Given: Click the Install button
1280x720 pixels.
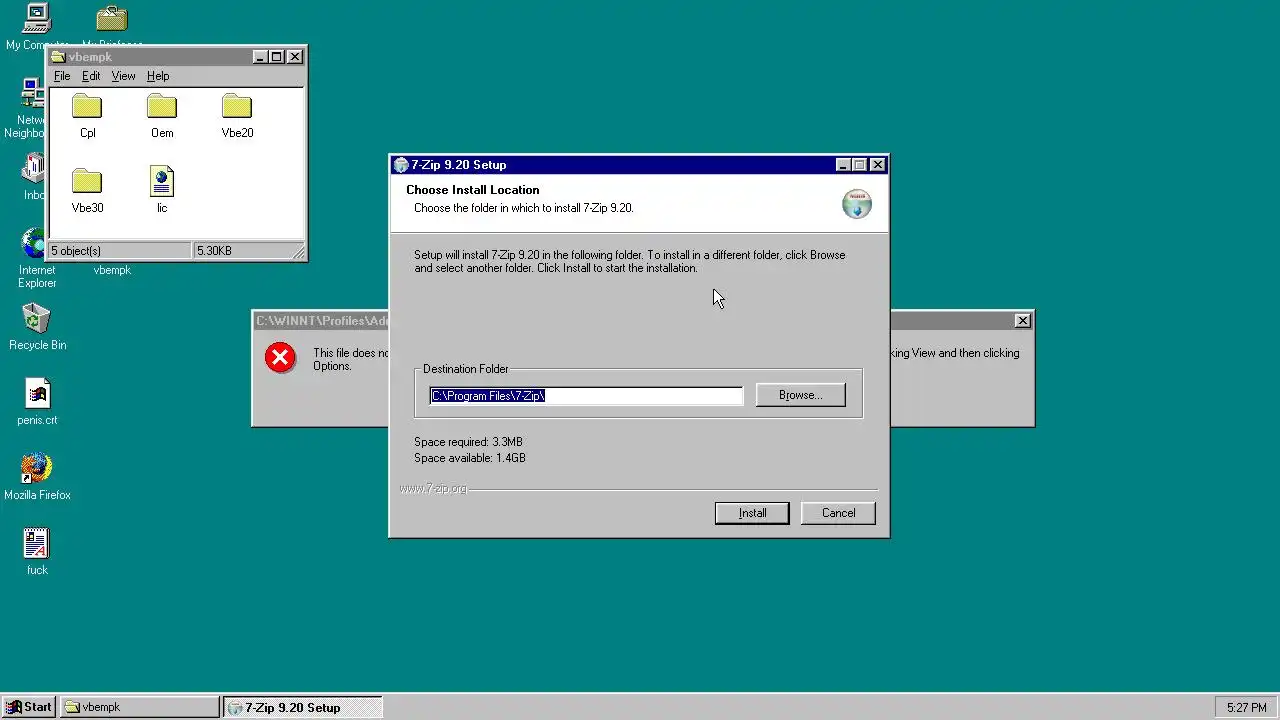Looking at the screenshot, I should [x=752, y=513].
